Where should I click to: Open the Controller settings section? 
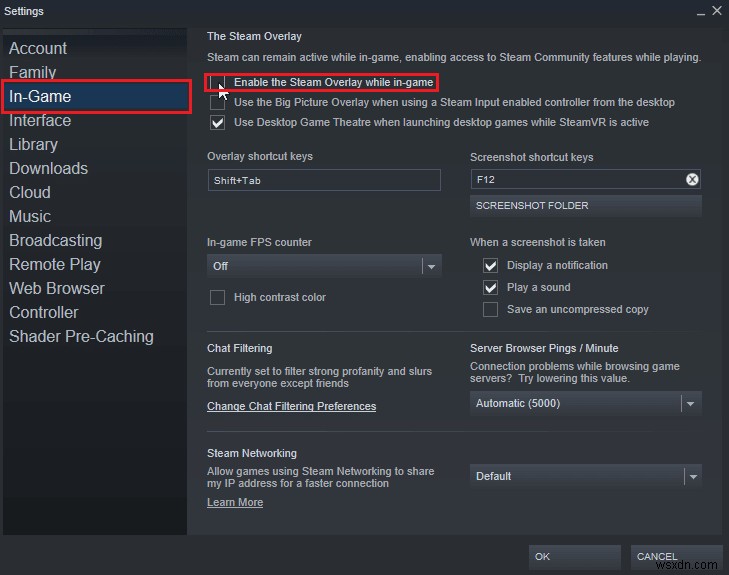(x=44, y=312)
